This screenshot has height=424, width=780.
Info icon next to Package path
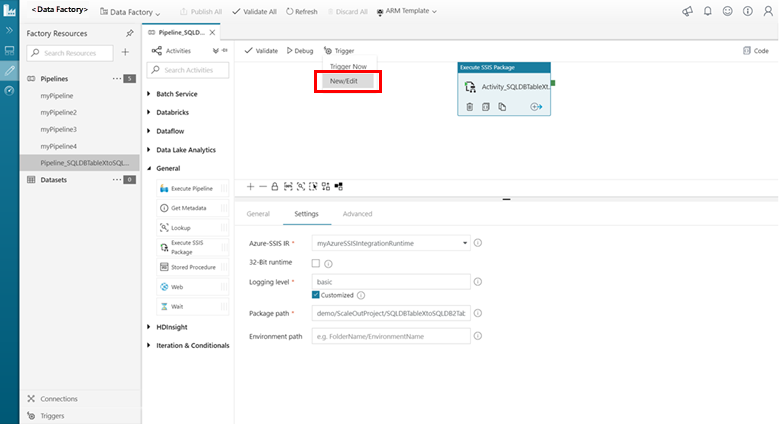click(478, 313)
